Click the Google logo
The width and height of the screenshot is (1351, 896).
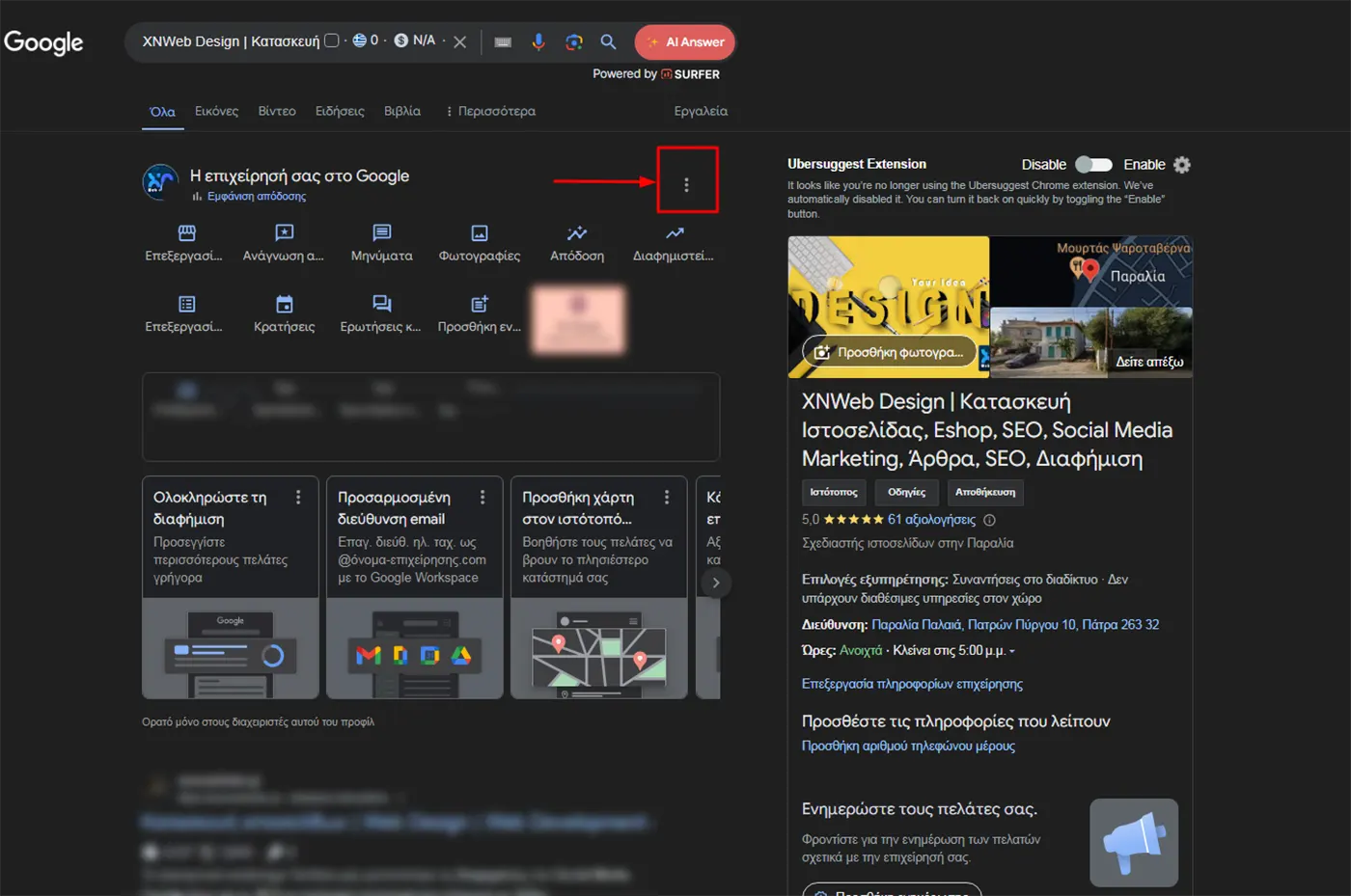pos(43,42)
